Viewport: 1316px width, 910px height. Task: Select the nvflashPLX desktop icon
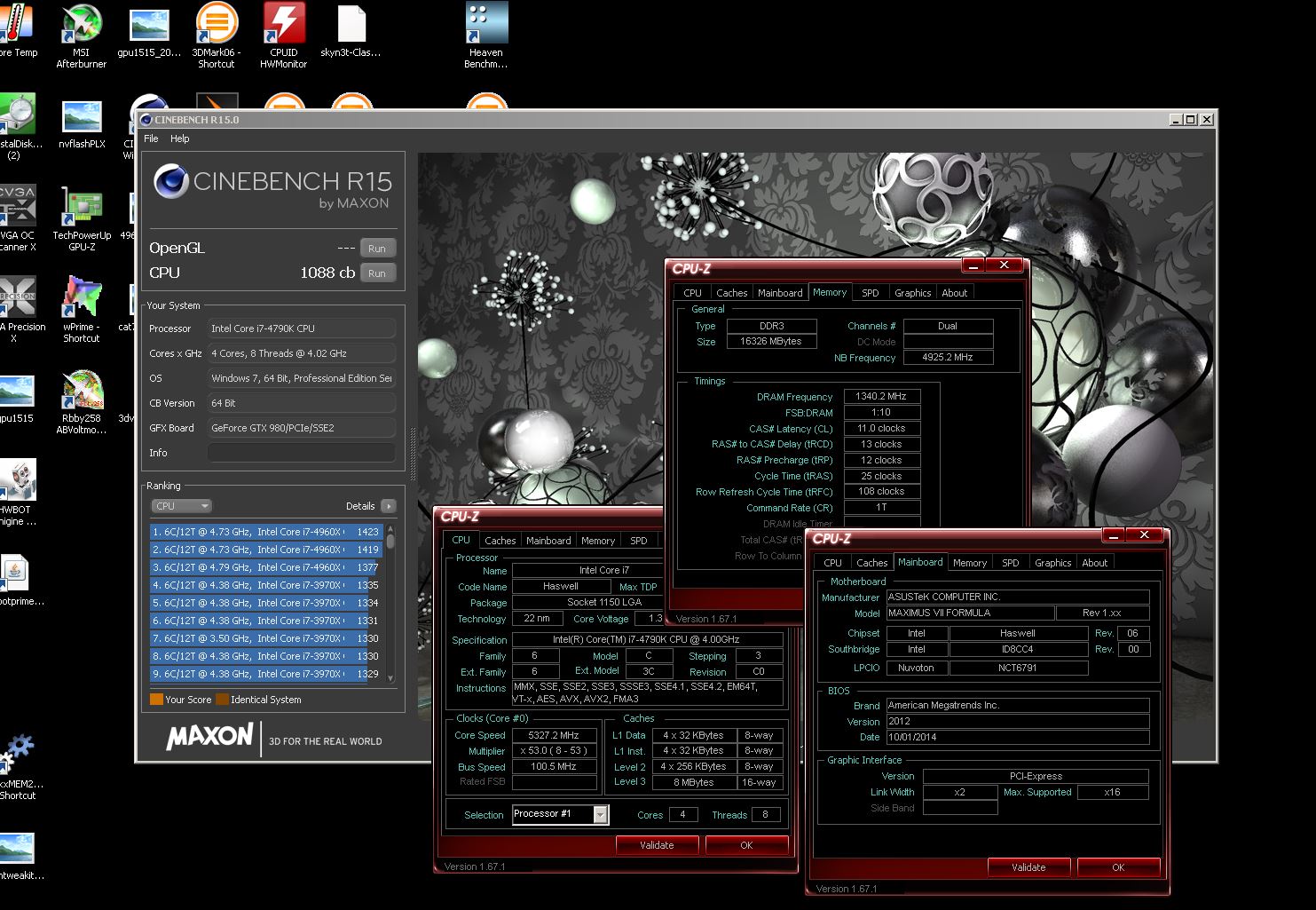point(82,124)
